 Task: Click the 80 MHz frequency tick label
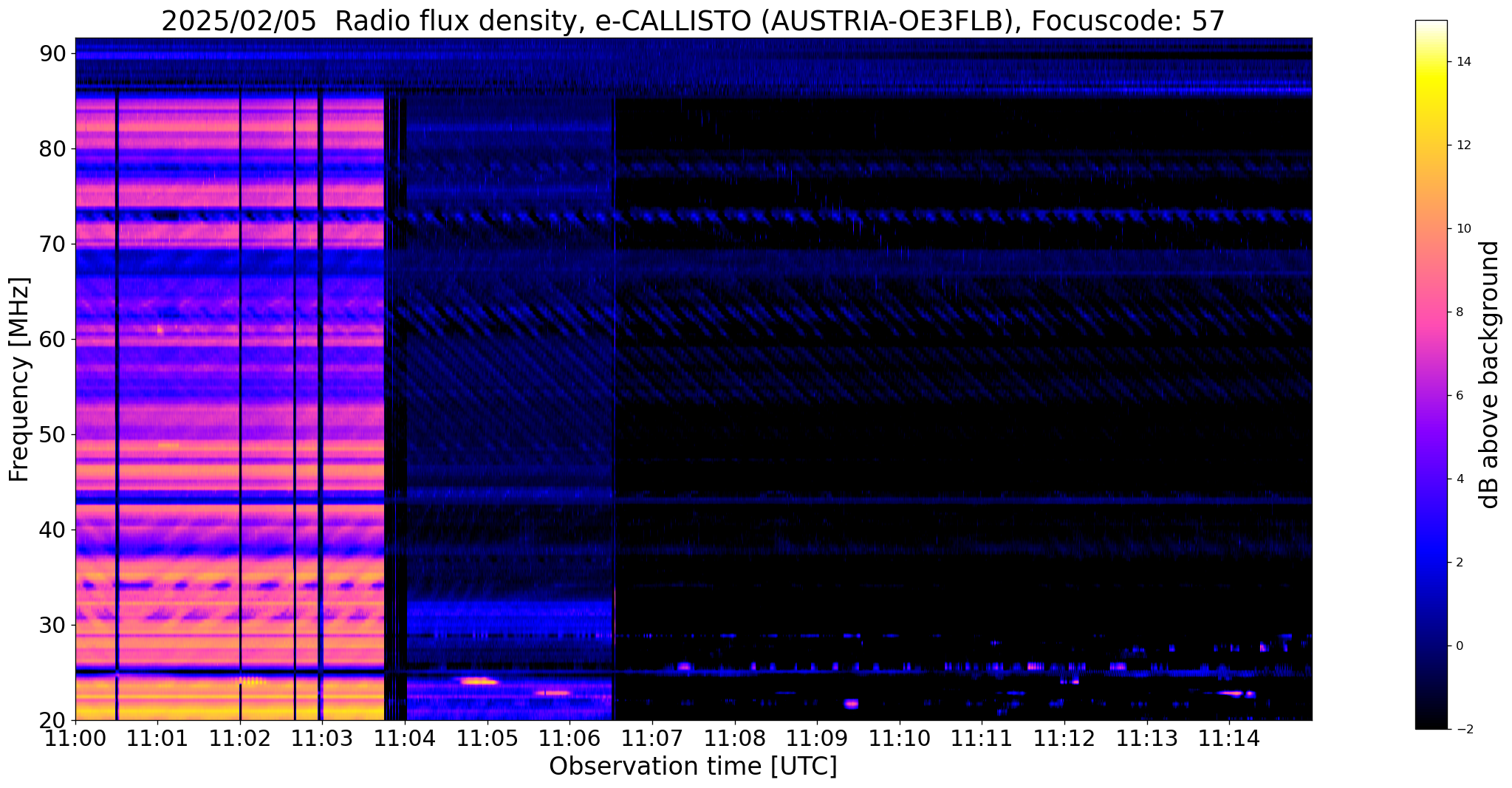pos(53,148)
